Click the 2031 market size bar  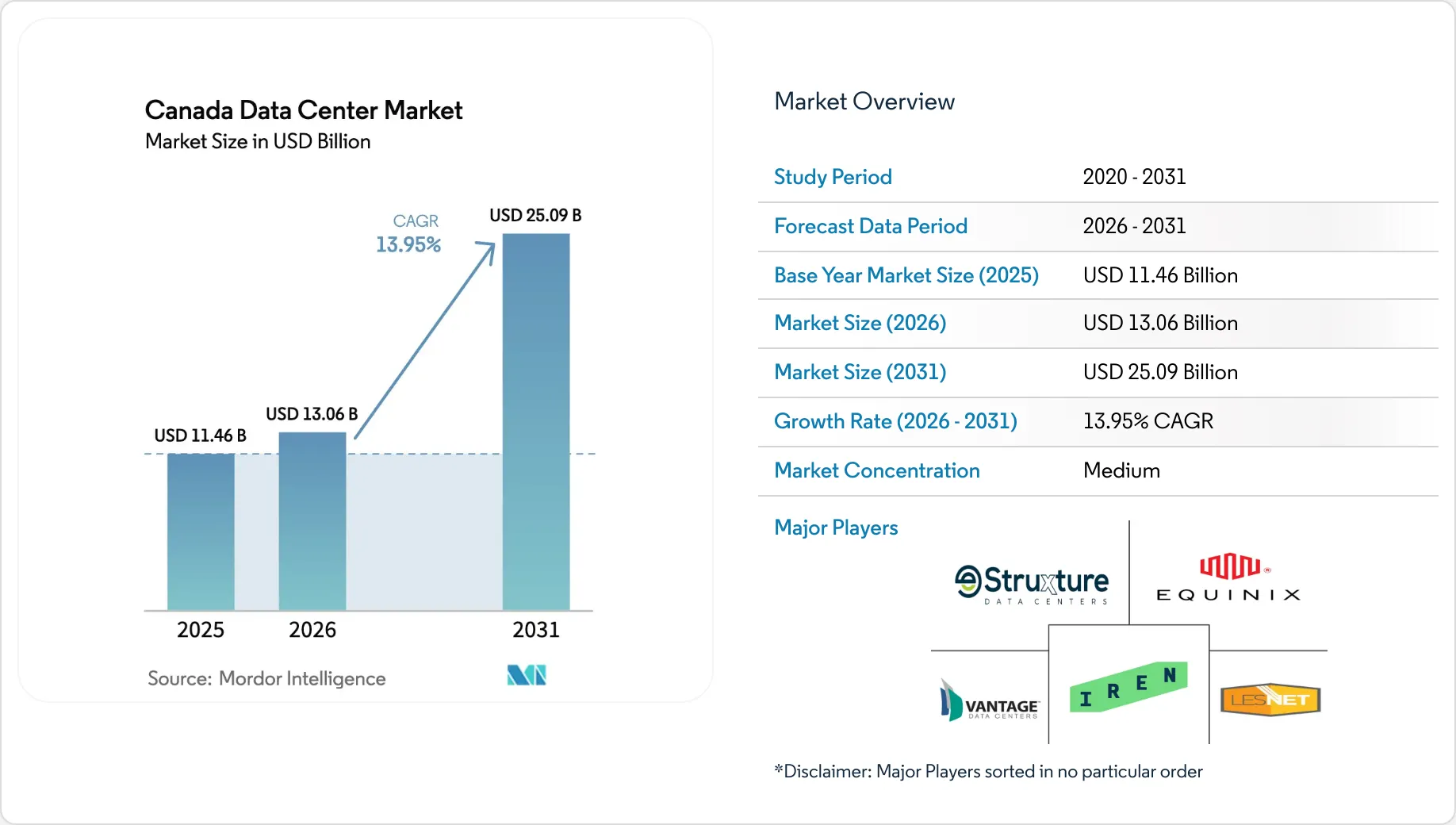pyautogui.click(x=536, y=422)
